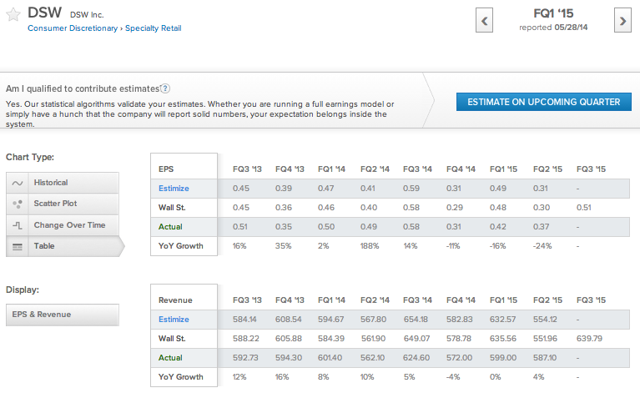640x398 pixels.
Task: Click FQ4 '13 column header in Revenue table
Action: point(290,300)
